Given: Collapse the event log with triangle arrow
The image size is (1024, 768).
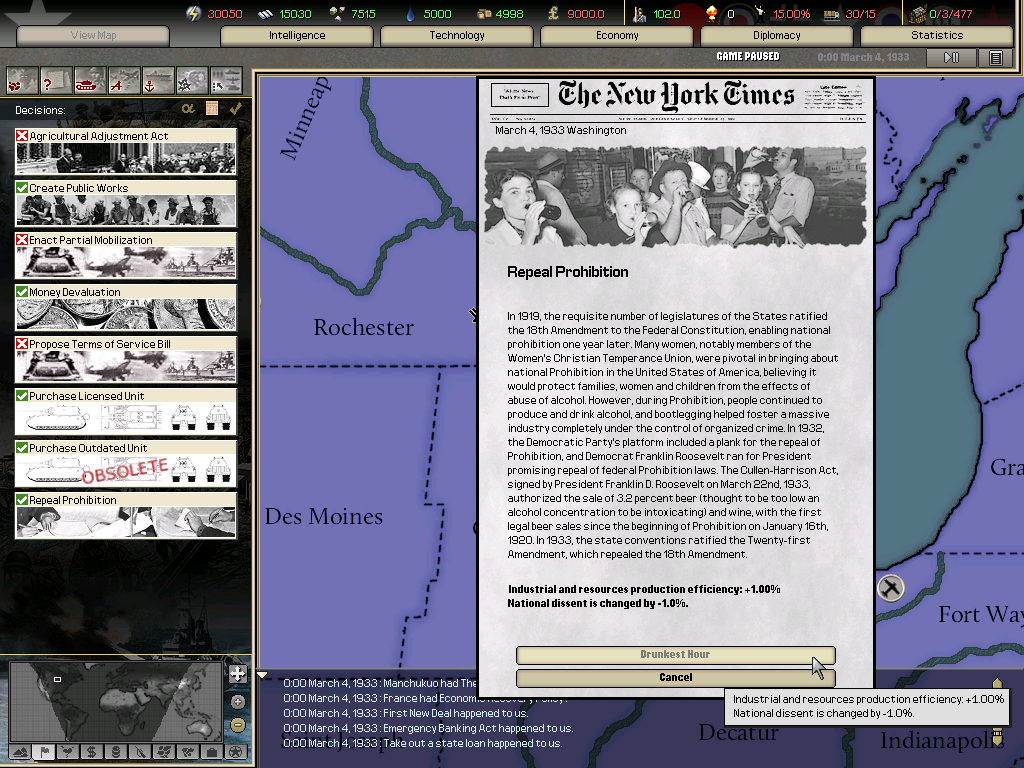Looking at the screenshot, I should 262,675.
